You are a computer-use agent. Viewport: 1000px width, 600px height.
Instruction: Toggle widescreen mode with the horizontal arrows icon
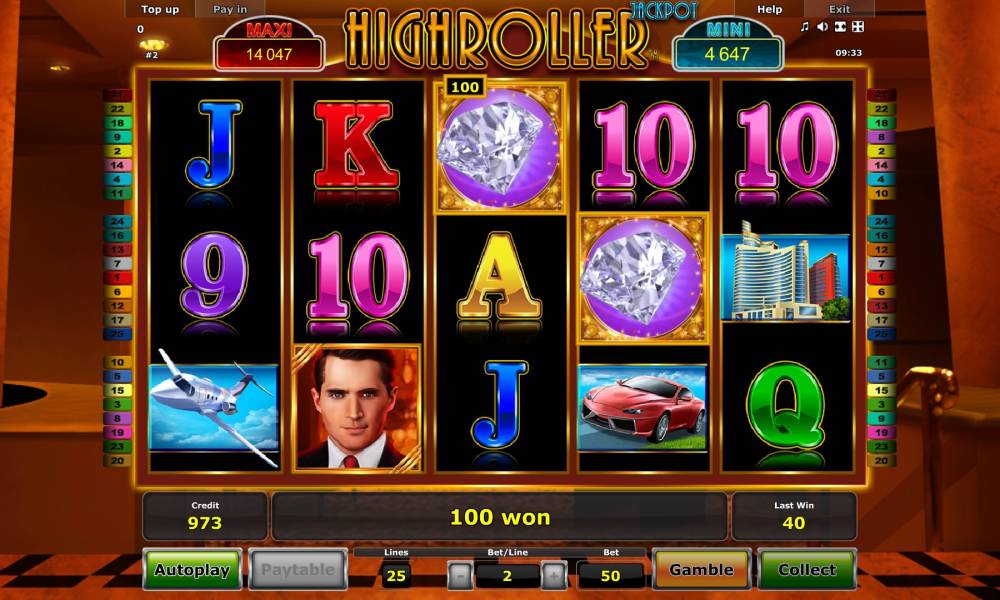pos(841,26)
